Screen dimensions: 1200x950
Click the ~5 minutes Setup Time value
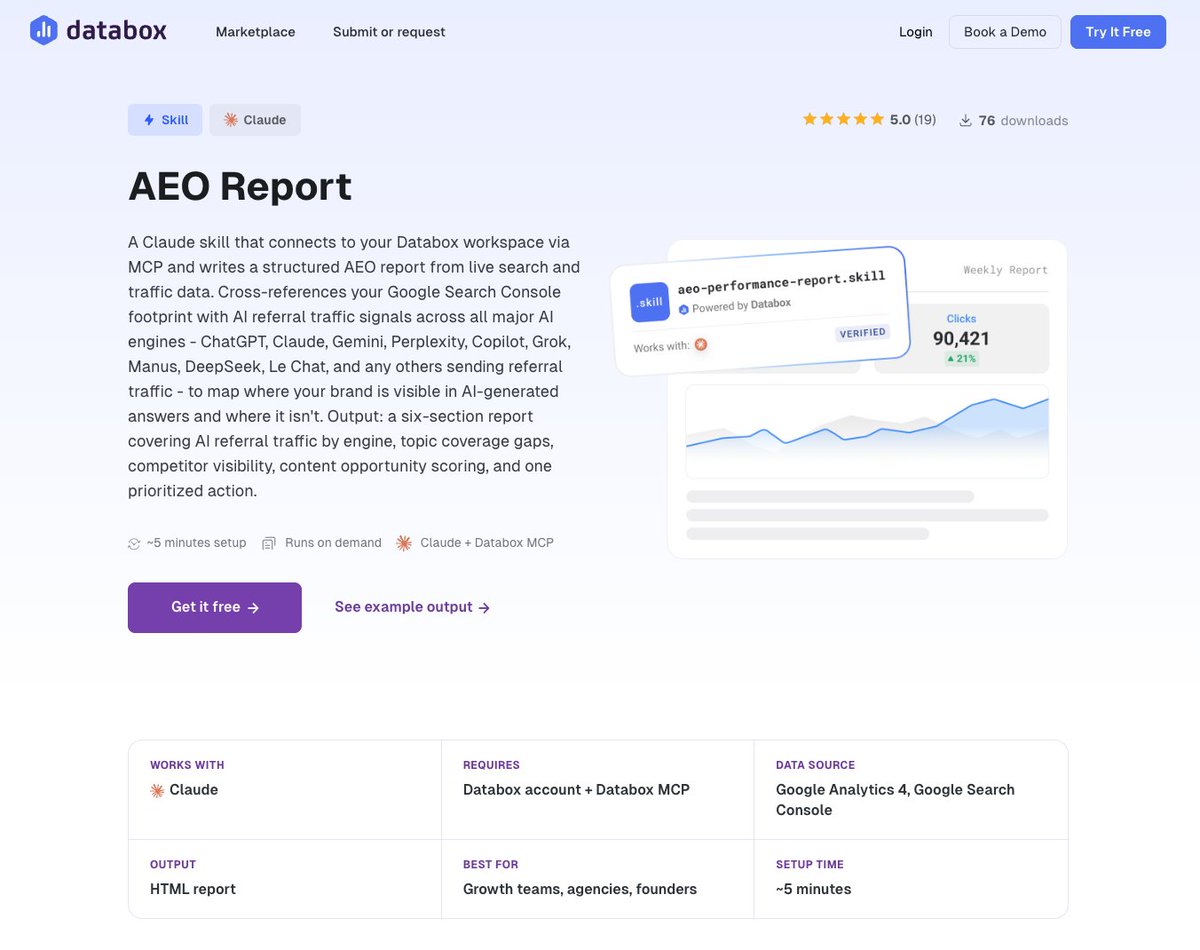[x=813, y=889]
